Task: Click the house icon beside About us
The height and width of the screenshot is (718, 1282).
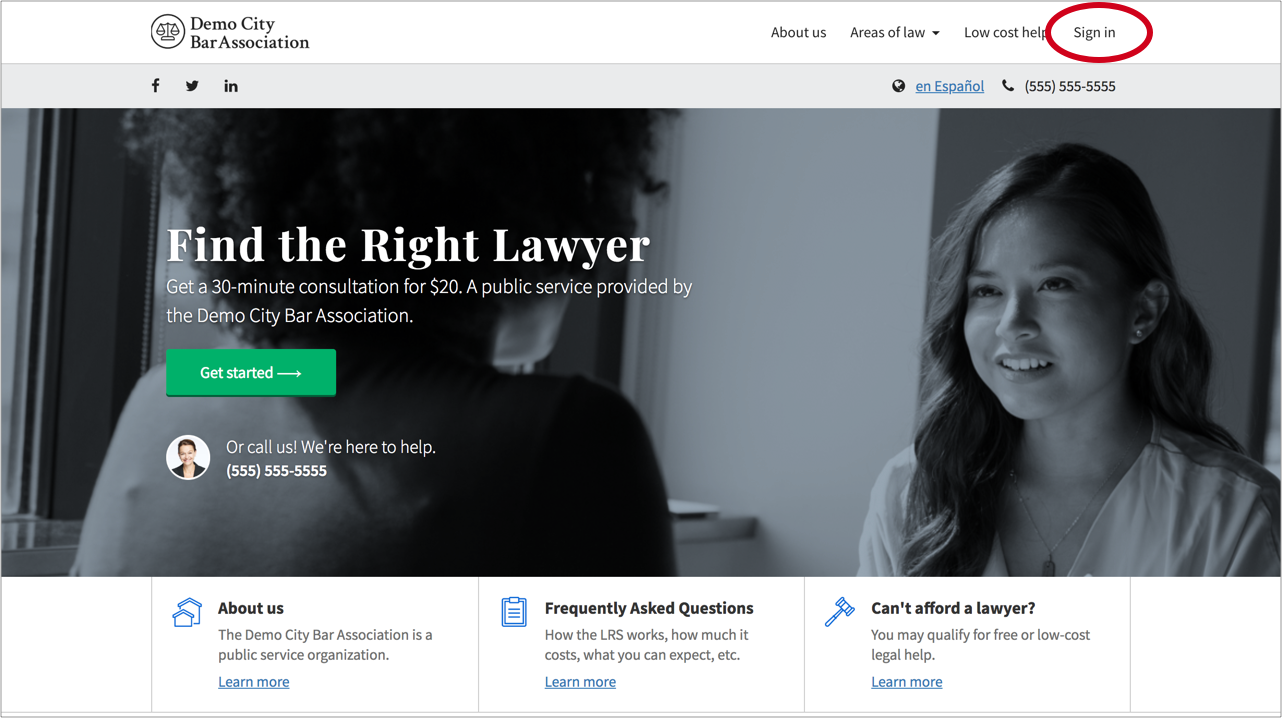Action: tap(187, 612)
